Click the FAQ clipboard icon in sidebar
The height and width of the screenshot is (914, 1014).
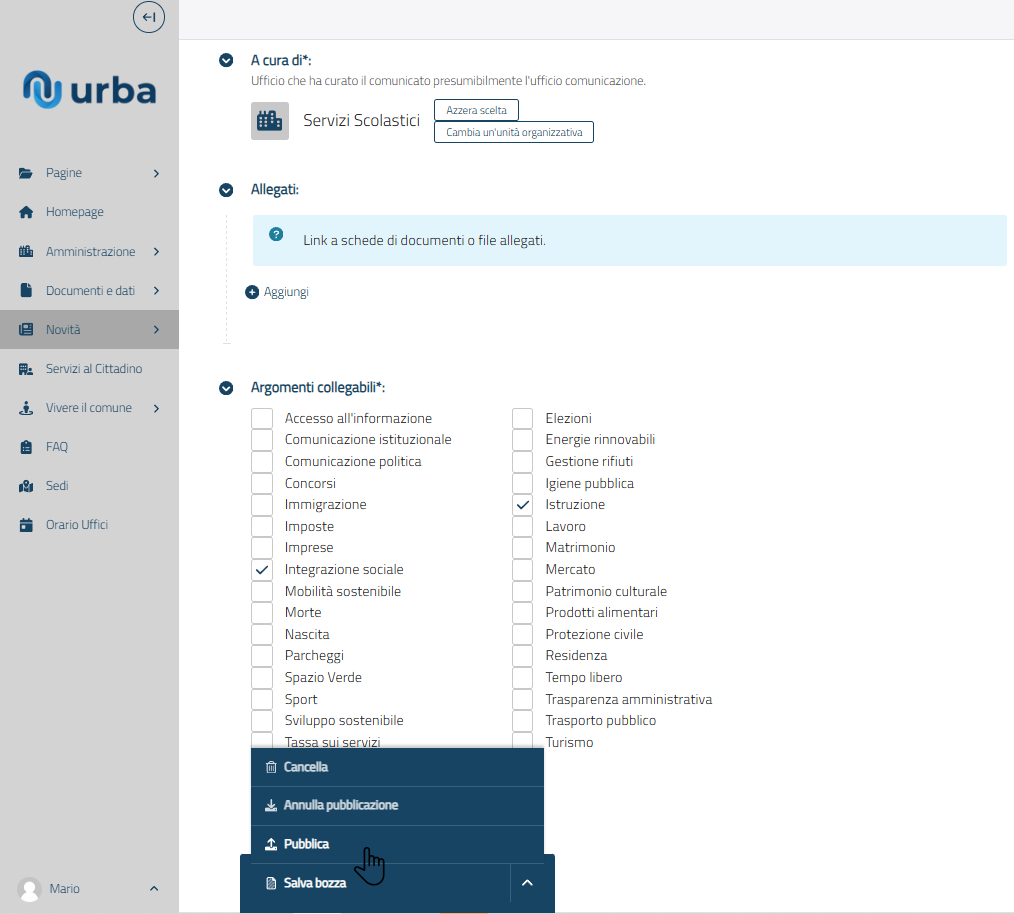pyautogui.click(x=27, y=447)
